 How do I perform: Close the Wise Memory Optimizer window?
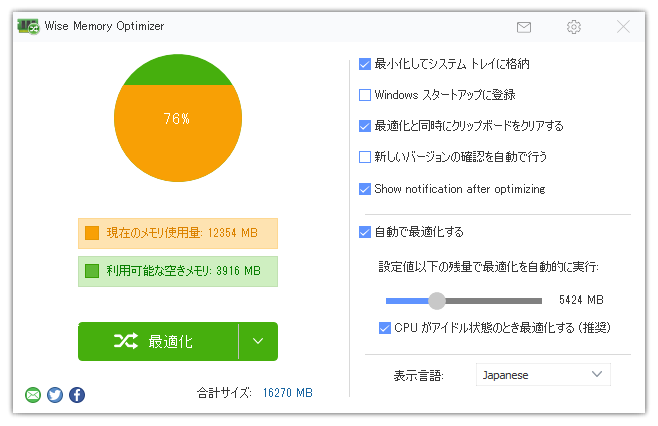pos(623,27)
